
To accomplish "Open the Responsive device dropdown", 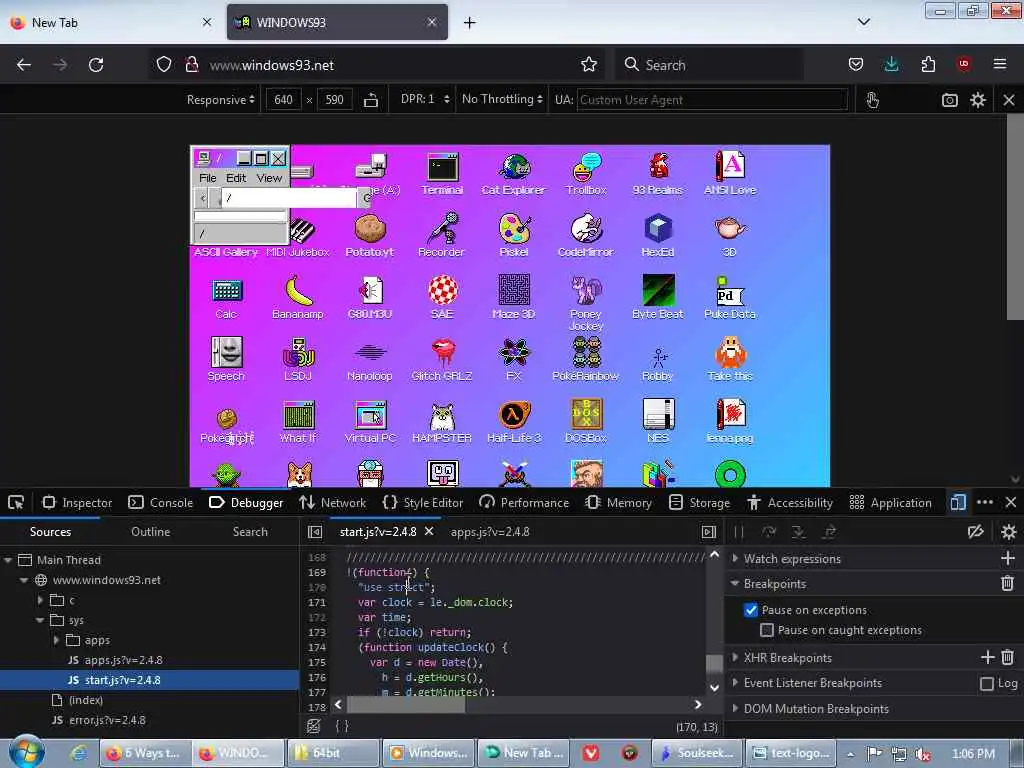I will click(220, 100).
